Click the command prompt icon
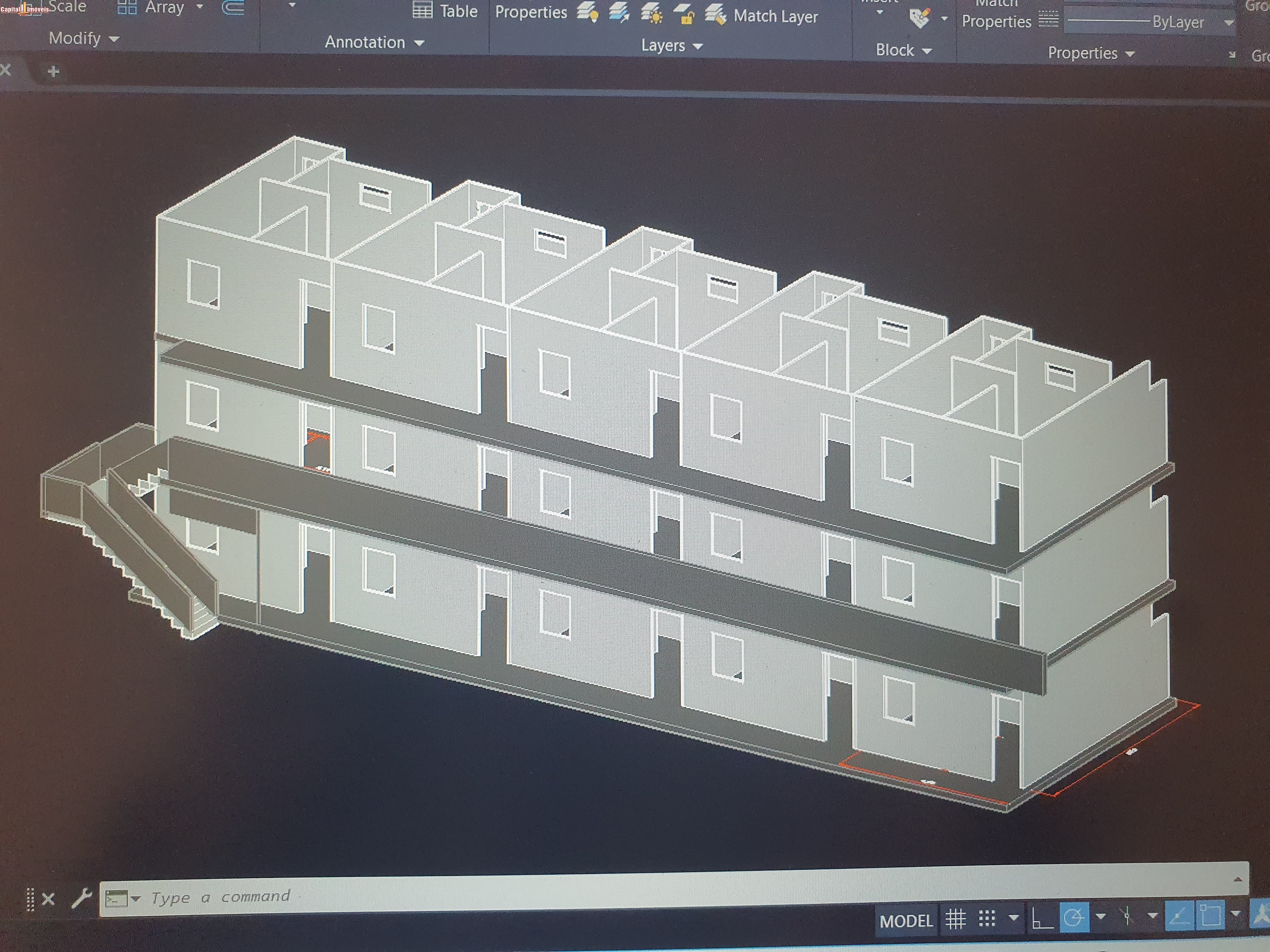This screenshot has width=1270, height=952. [x=117, y=898]
